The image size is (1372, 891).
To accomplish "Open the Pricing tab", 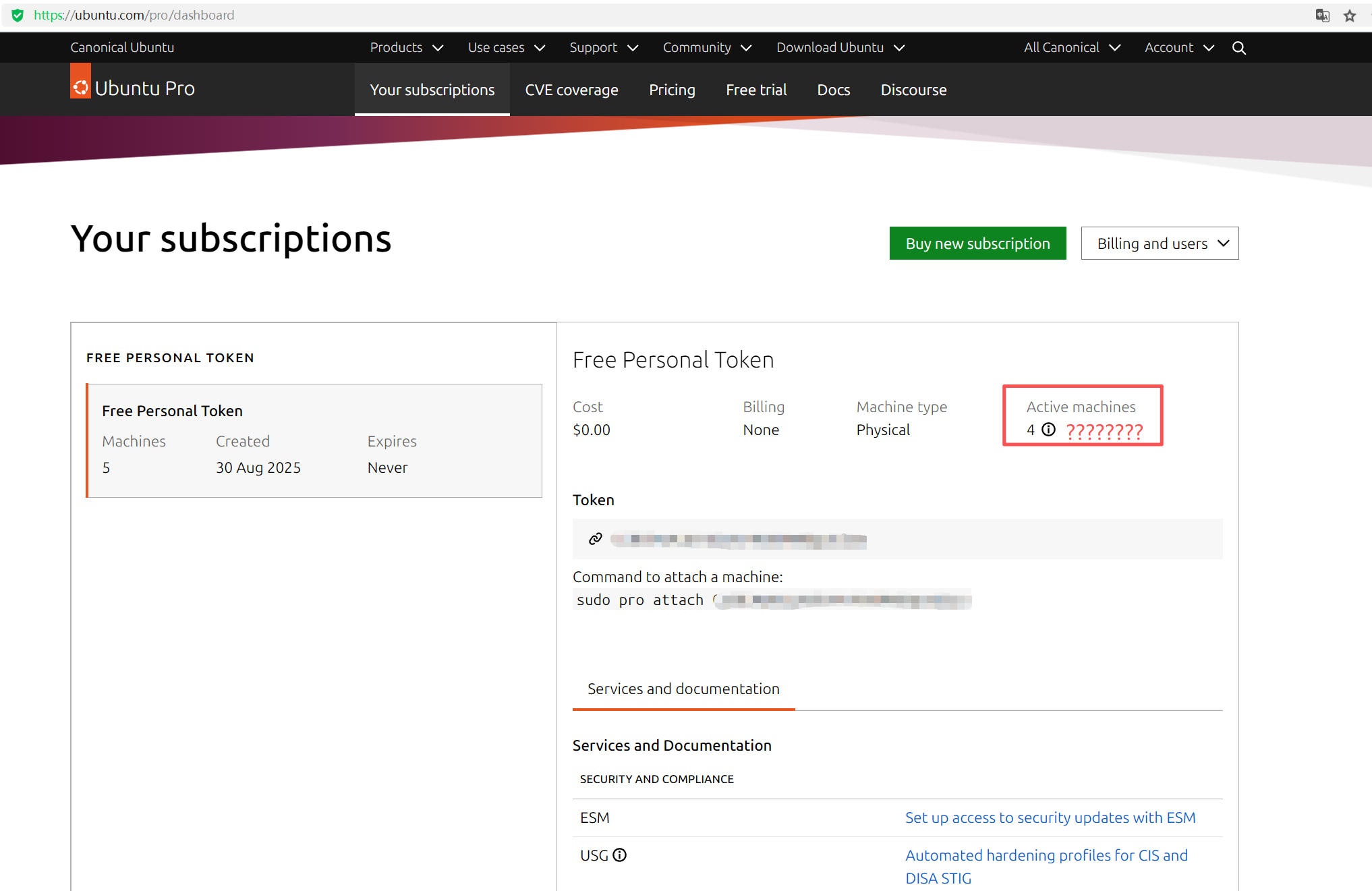I will point(672,90).
